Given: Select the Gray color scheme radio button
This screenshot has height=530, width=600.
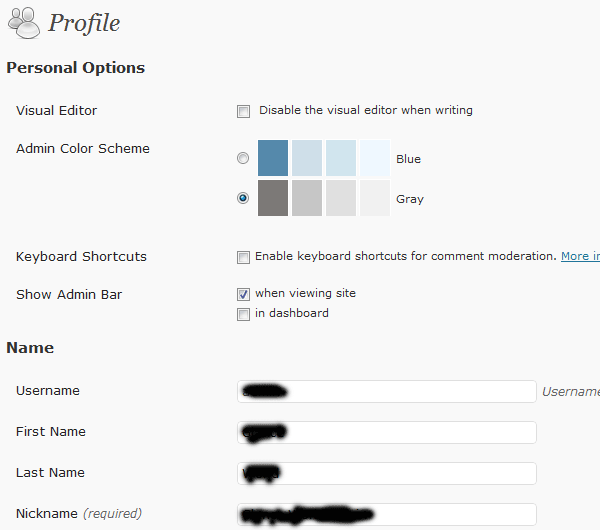Looking at the screenshot, I should pyautogui.click(x=243, y=198).
